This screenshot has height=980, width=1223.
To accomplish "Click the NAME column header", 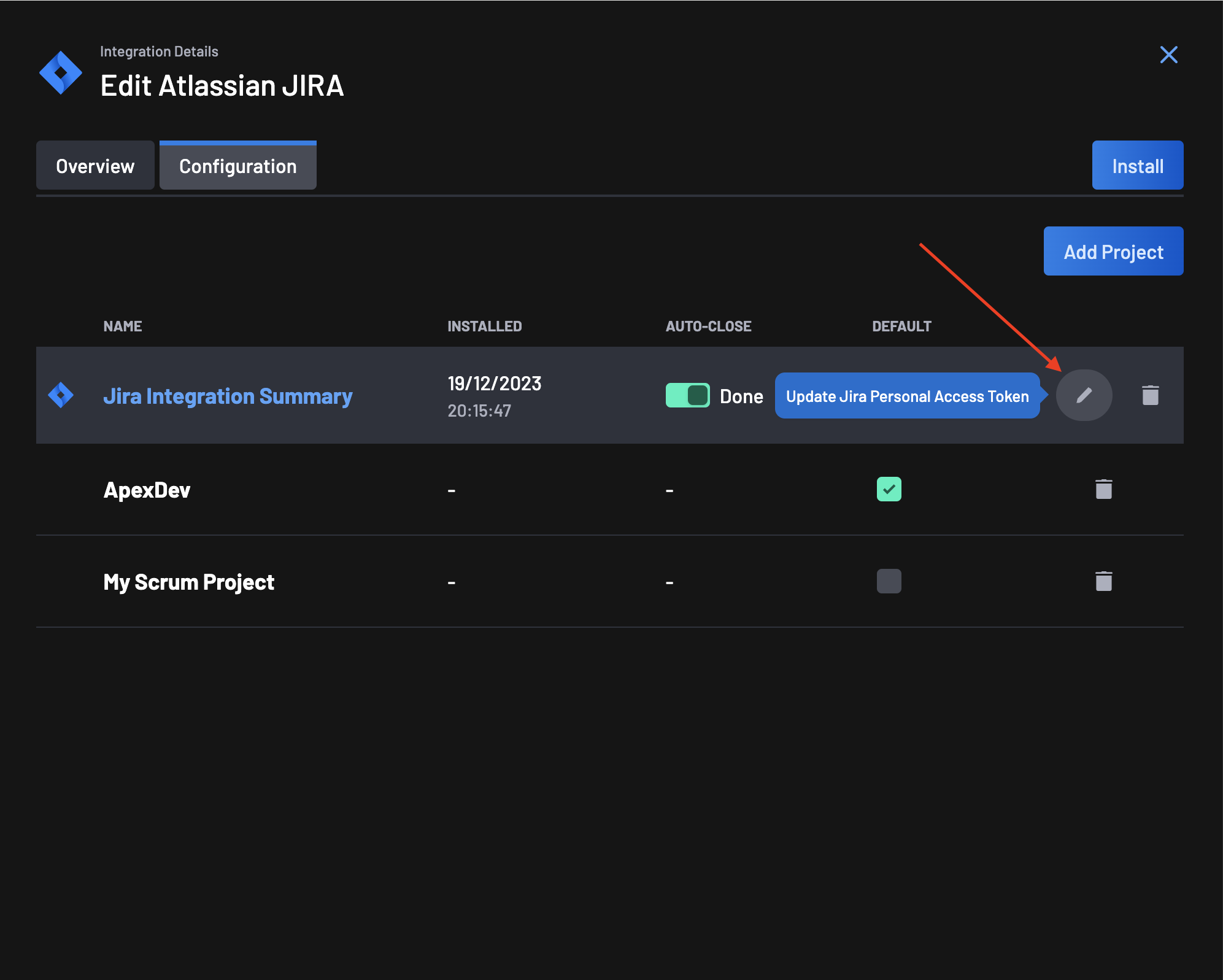I will pos(123,326).
